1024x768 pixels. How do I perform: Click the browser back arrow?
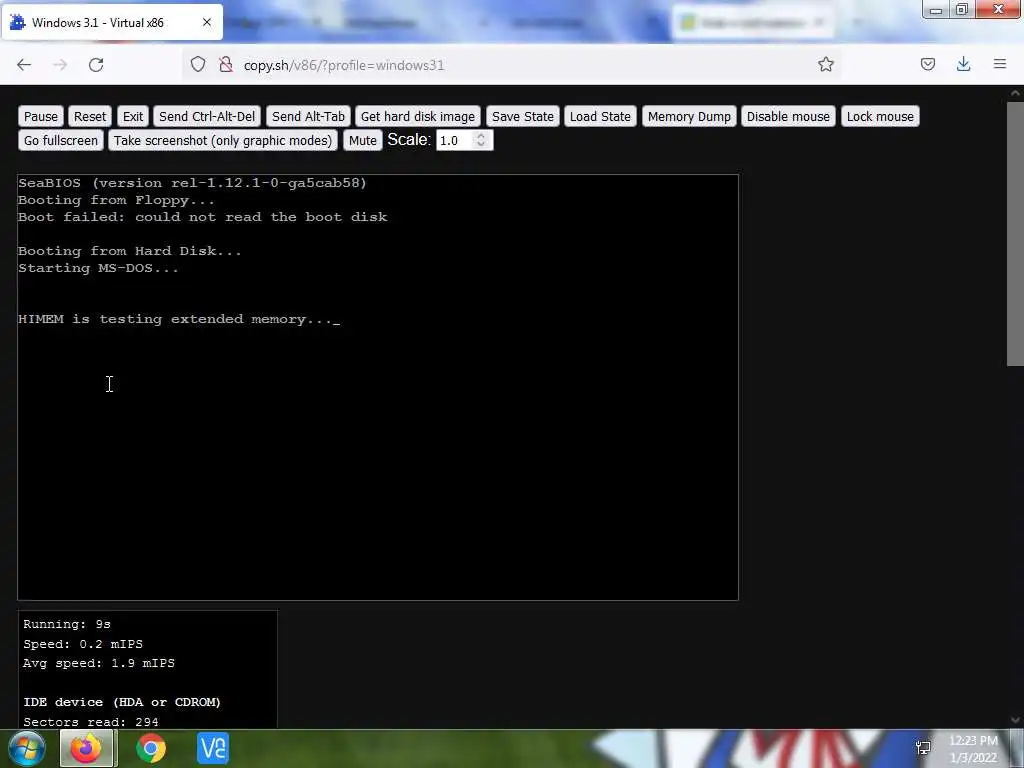[24, 65]
